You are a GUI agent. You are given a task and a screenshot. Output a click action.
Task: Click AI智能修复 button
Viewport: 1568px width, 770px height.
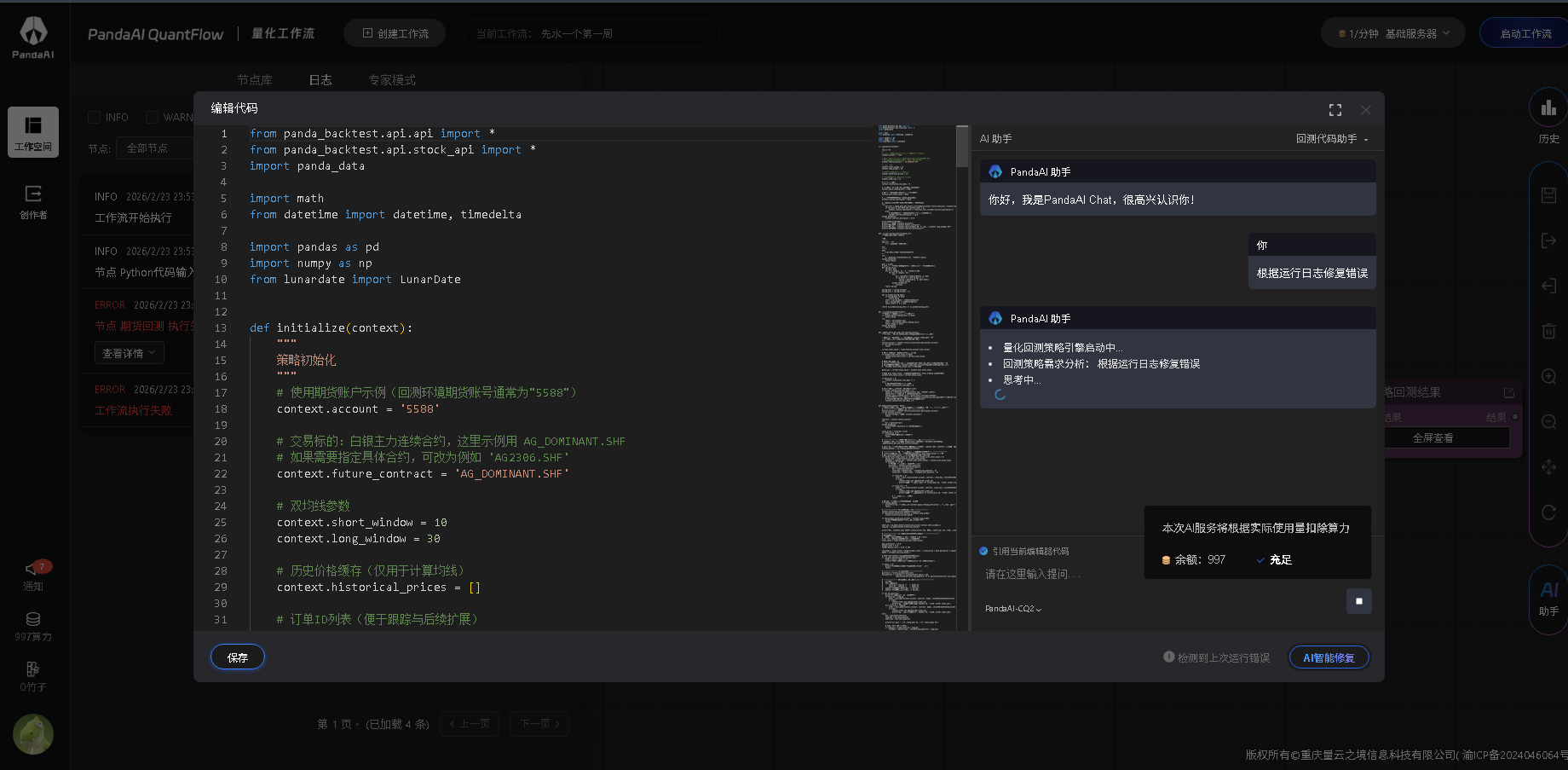(x=1329, y=657)
